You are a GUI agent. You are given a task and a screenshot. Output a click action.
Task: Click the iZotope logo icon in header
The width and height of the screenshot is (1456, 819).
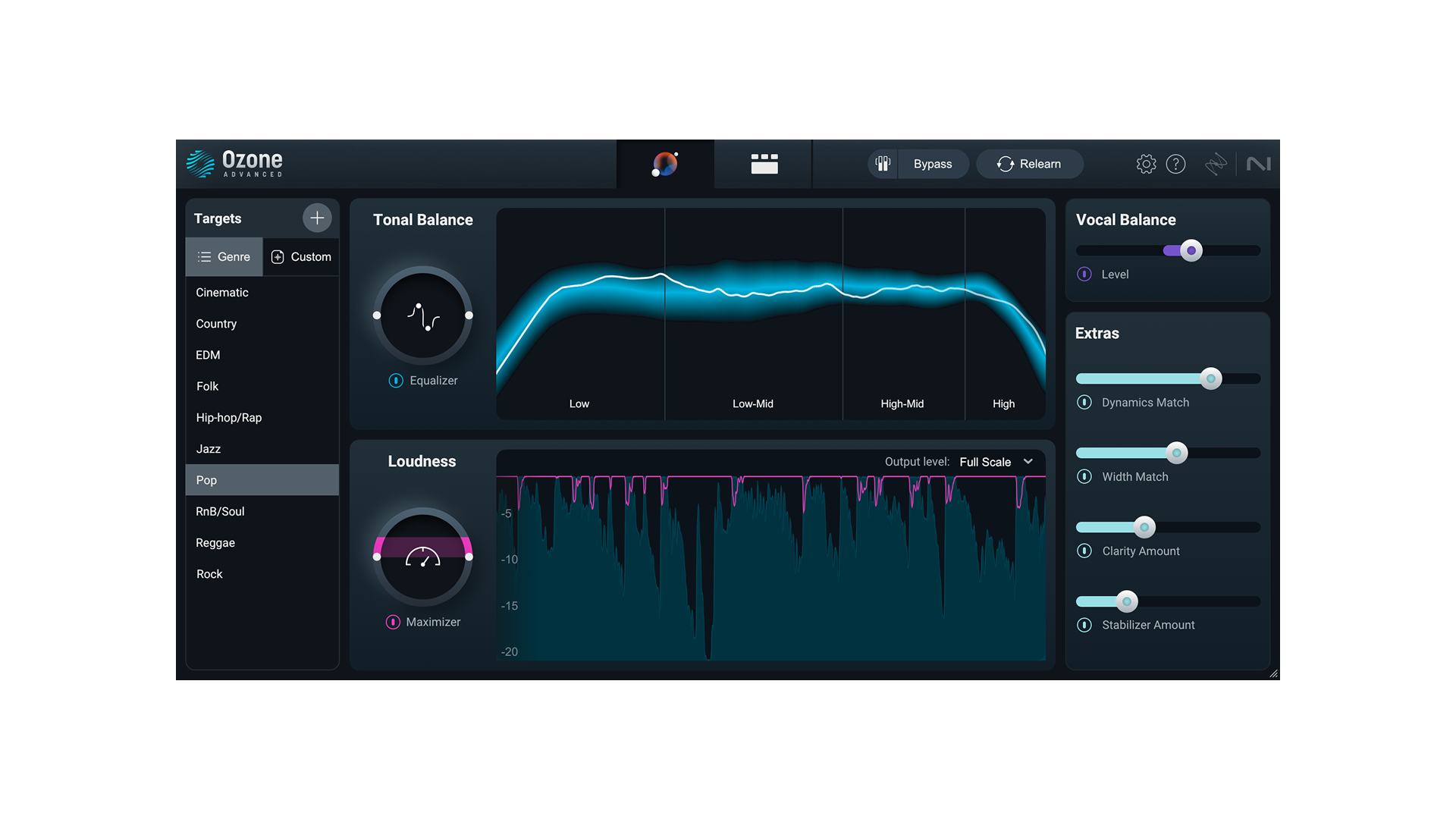[x=1216, y=164]
